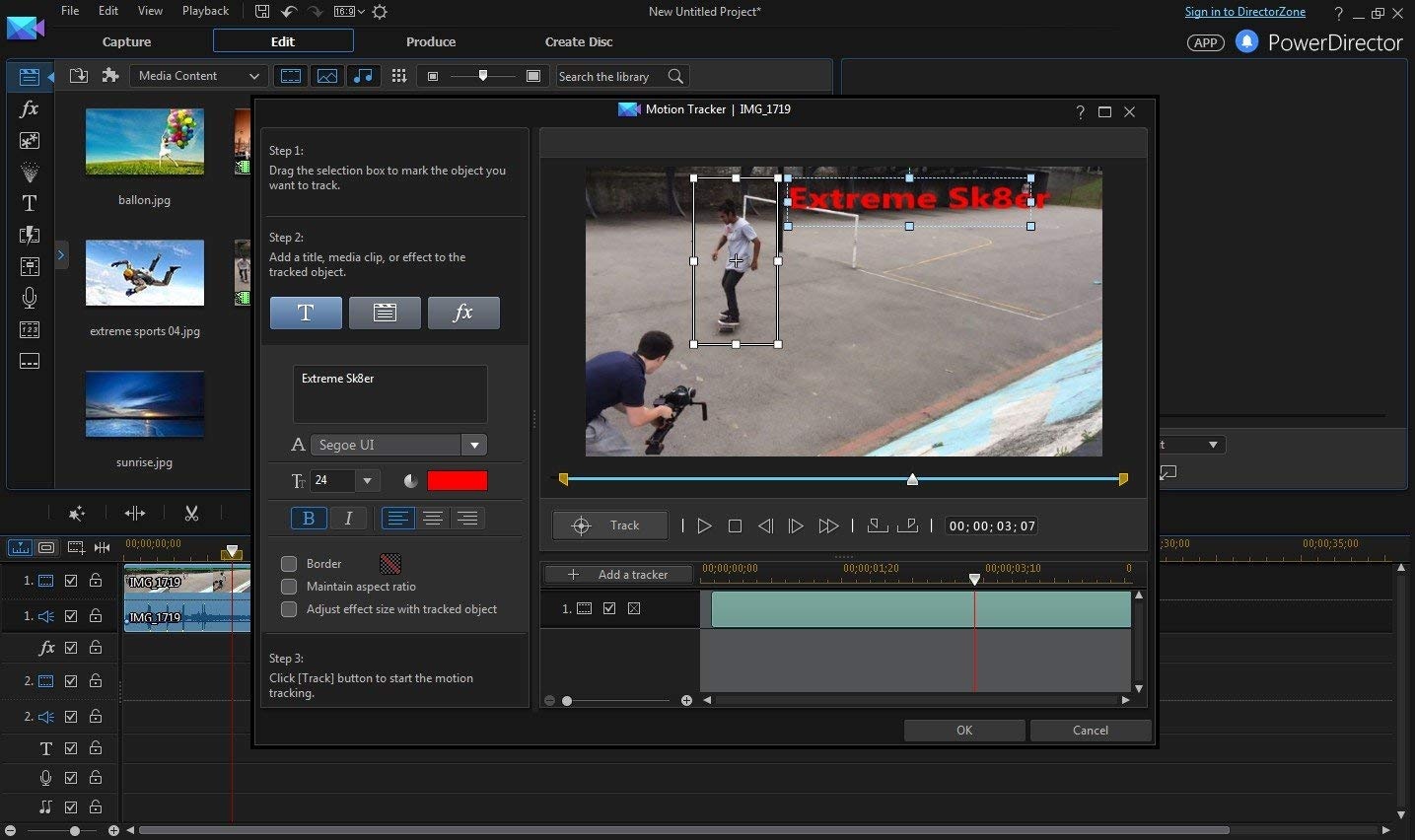Expand the Segoe UI font dropdown
The height and width of the screenshot is (840, 1415).
point(474,445)
